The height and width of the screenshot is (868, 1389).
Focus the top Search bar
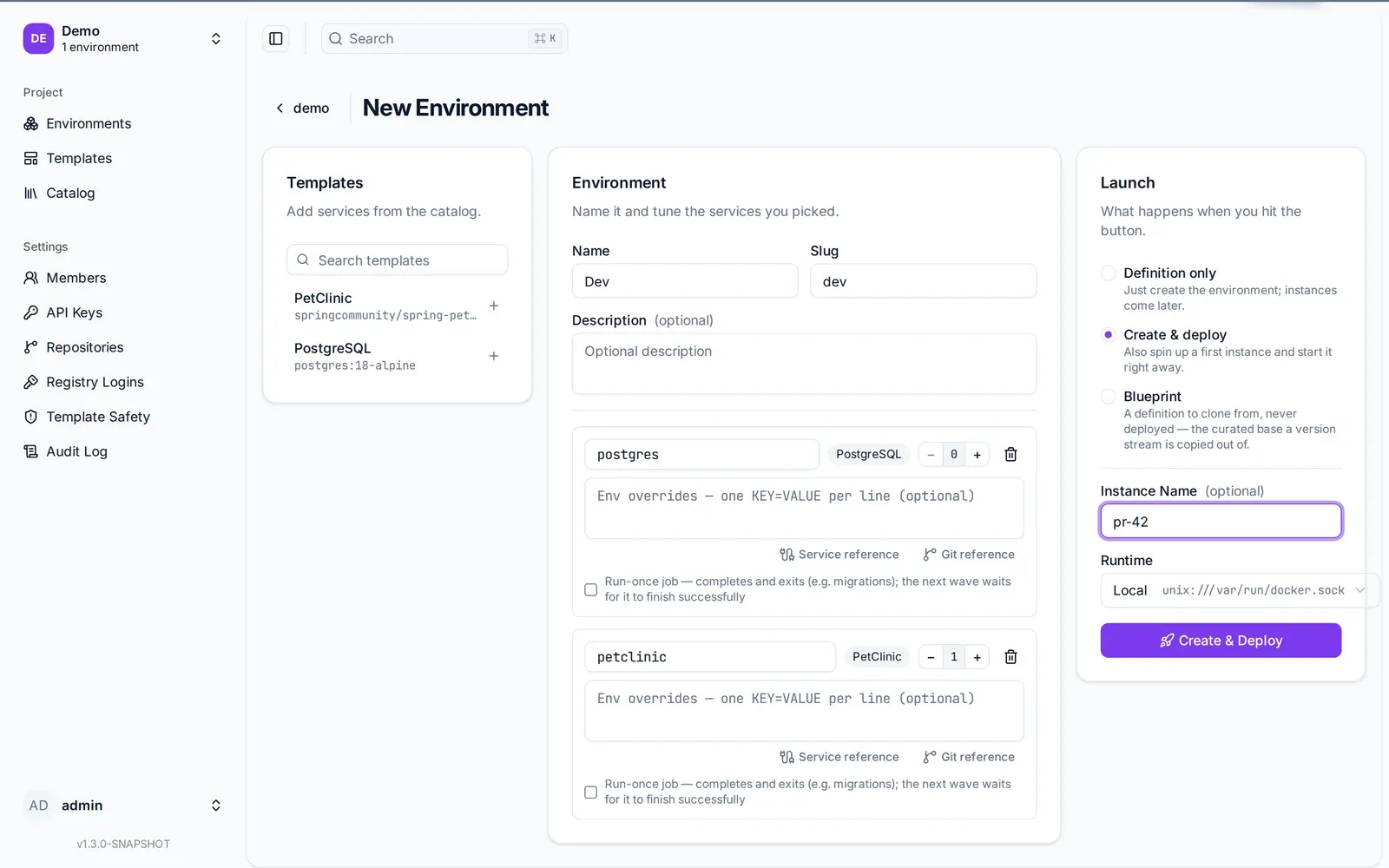point(444,38)
